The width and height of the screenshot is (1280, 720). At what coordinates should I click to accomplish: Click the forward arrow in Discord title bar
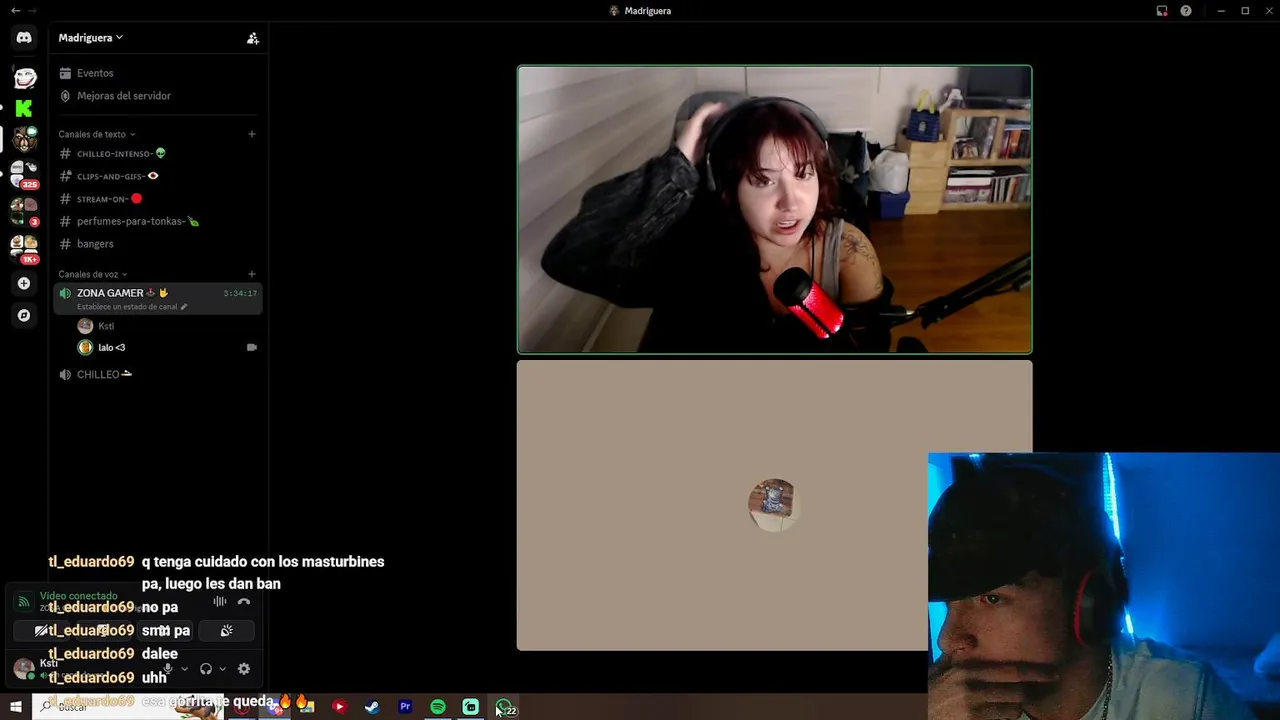tap(33, 11)
